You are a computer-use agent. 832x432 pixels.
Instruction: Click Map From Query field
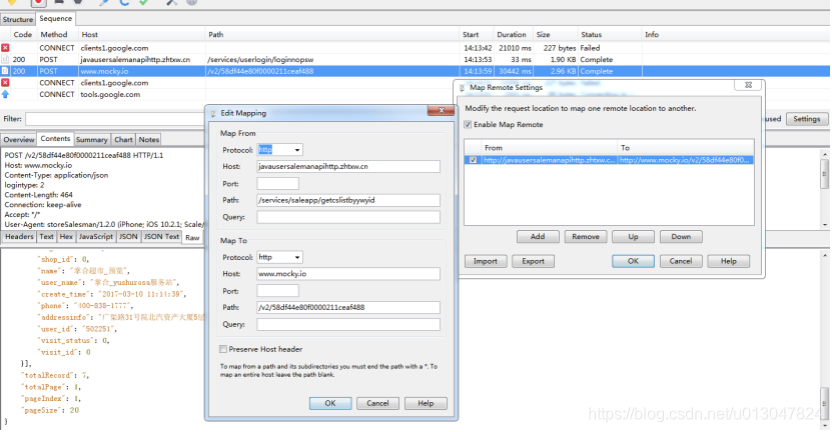point(348,217)
